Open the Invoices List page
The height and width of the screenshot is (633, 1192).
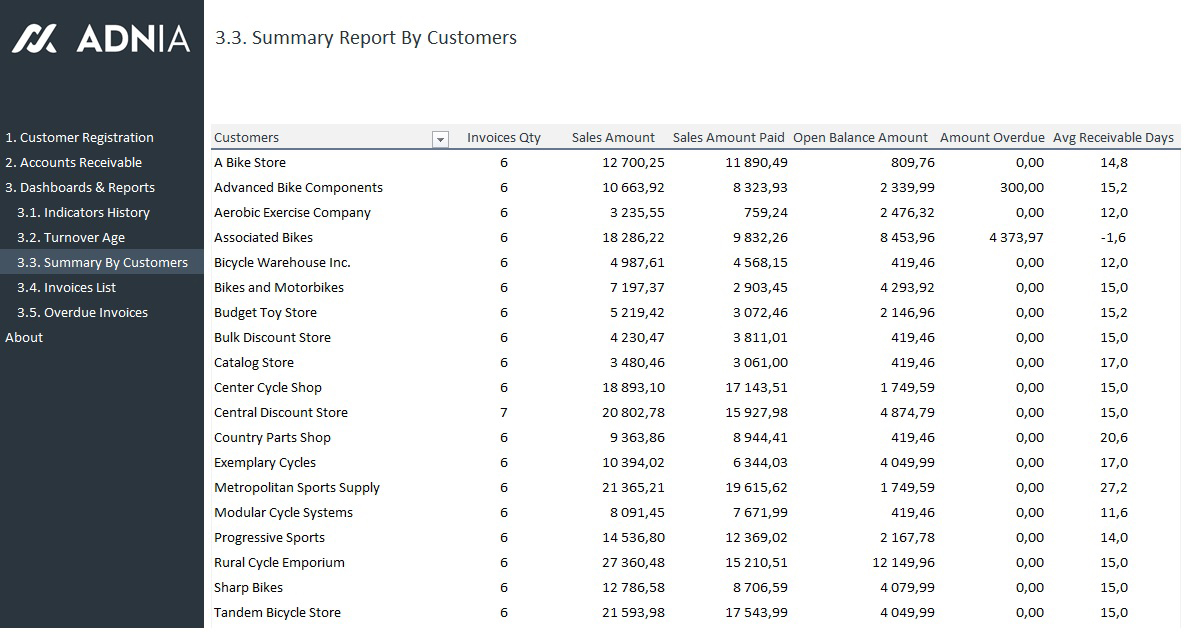click(x=66, y=288)
